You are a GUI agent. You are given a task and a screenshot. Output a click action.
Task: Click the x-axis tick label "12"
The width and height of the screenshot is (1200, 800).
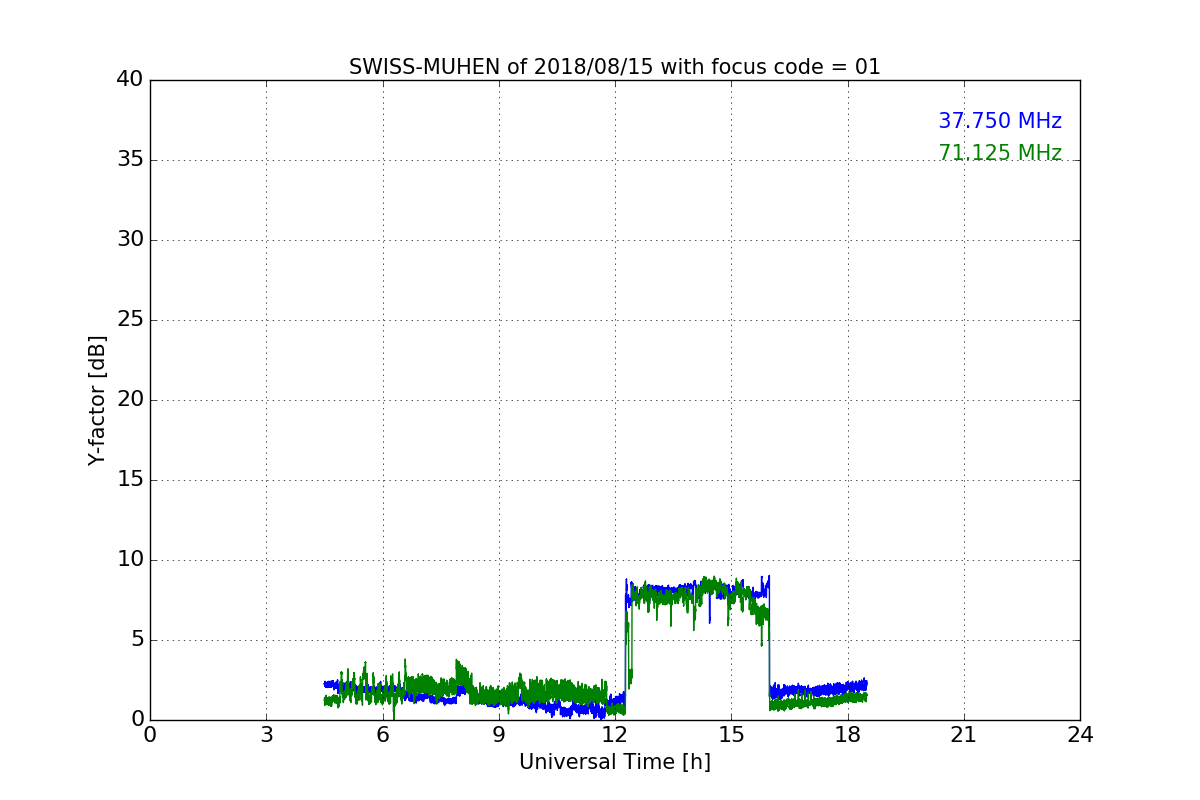coord(615,735)
